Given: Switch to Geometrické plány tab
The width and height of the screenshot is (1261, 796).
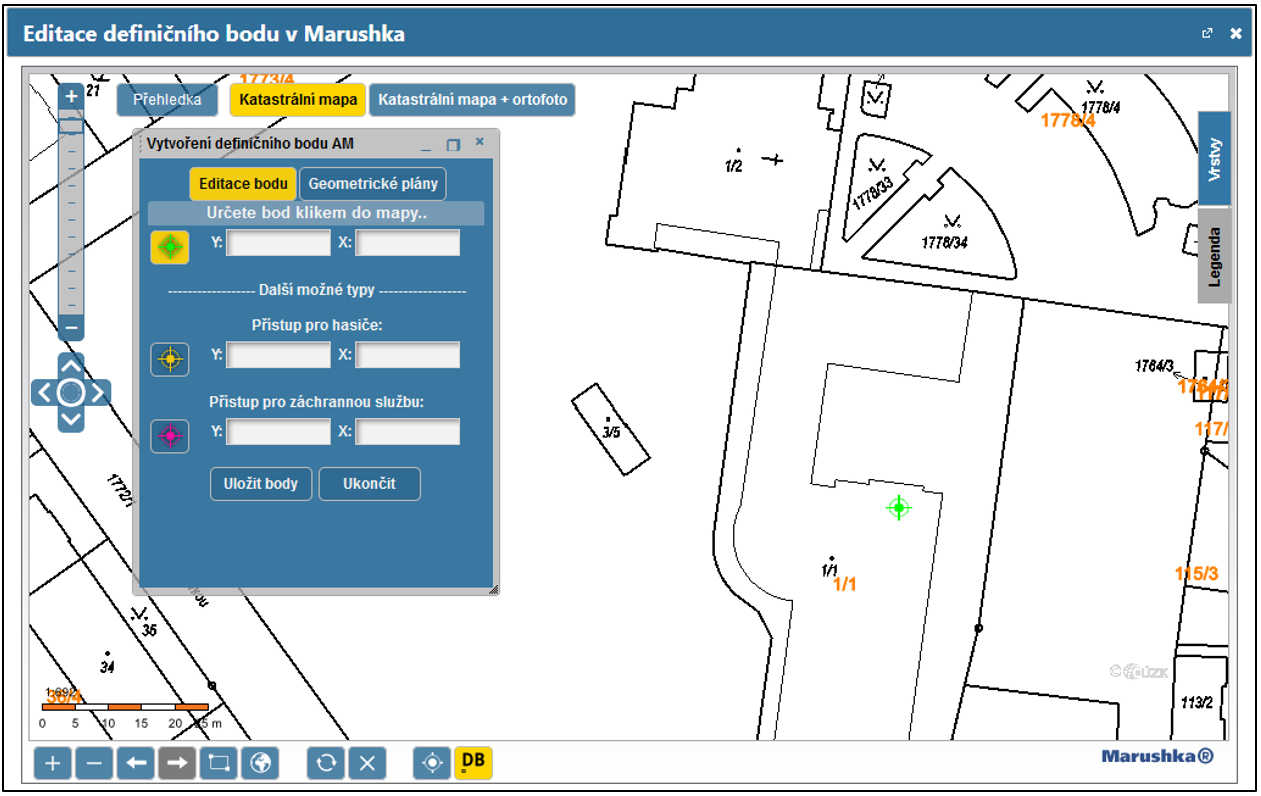Looking at the screenshot, I should point(373,184).
